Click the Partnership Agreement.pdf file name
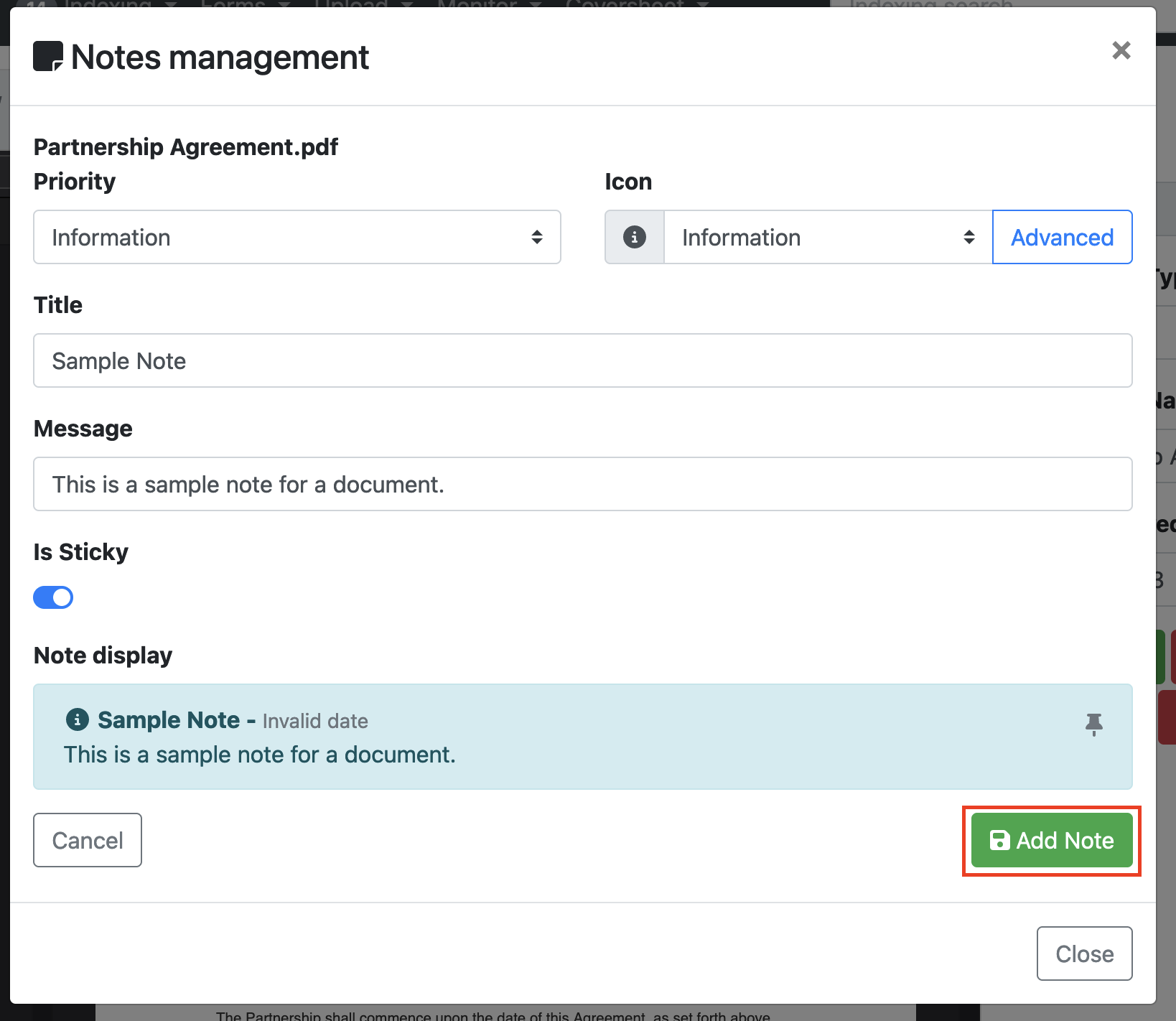Screen dimensions: 1176x1021 (186, 146)
